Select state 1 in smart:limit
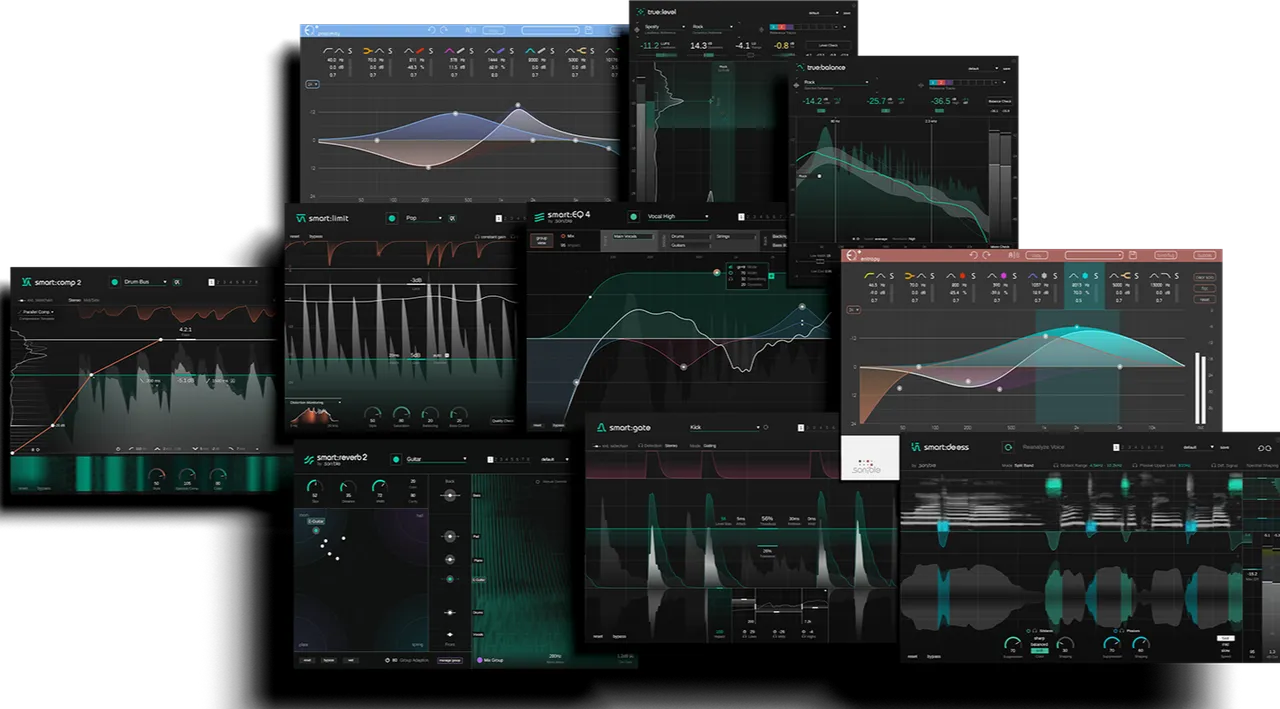The height and width of the screenshot is (709, 1280). [x=498, y=218]
